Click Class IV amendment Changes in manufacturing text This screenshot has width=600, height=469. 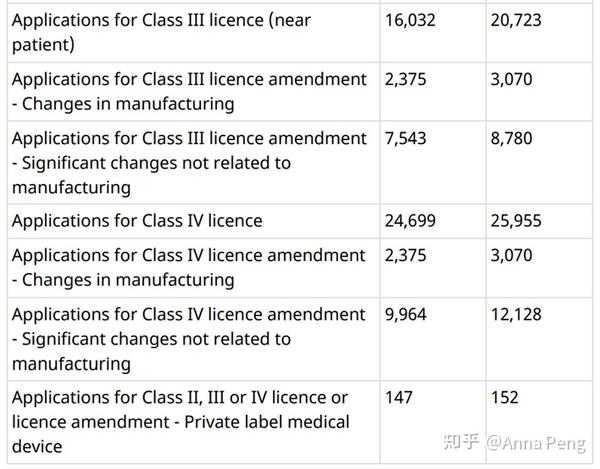tap(188, 267)
